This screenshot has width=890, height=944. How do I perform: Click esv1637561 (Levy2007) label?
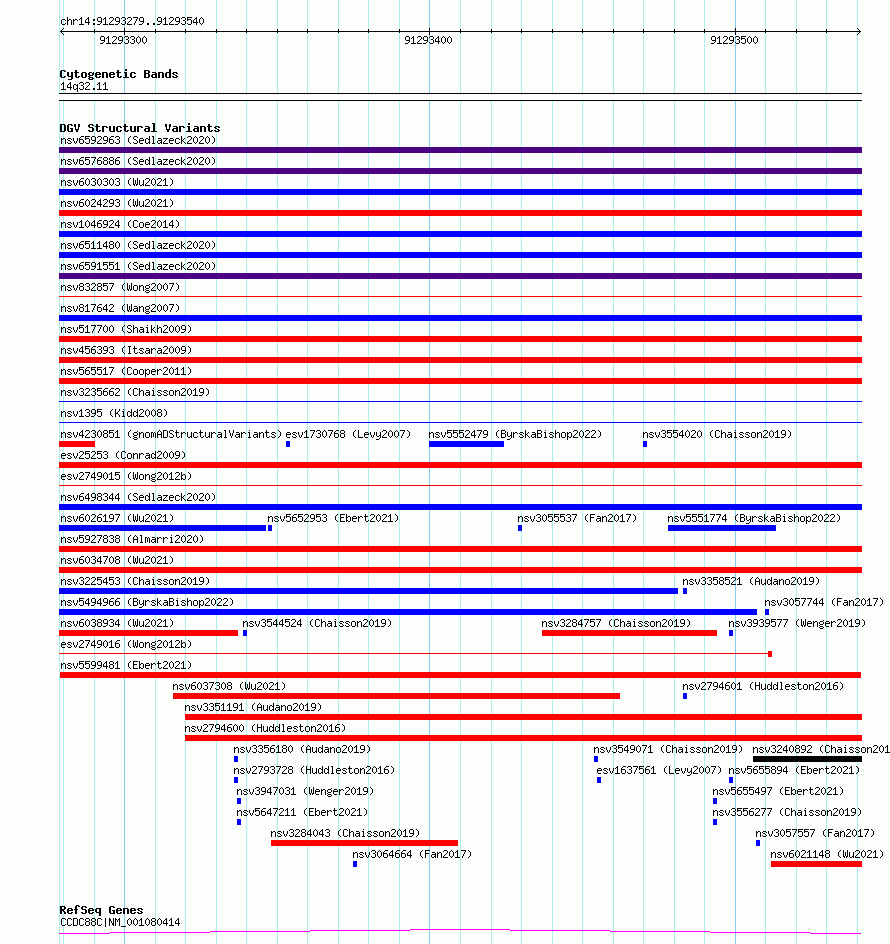point(659,771)
